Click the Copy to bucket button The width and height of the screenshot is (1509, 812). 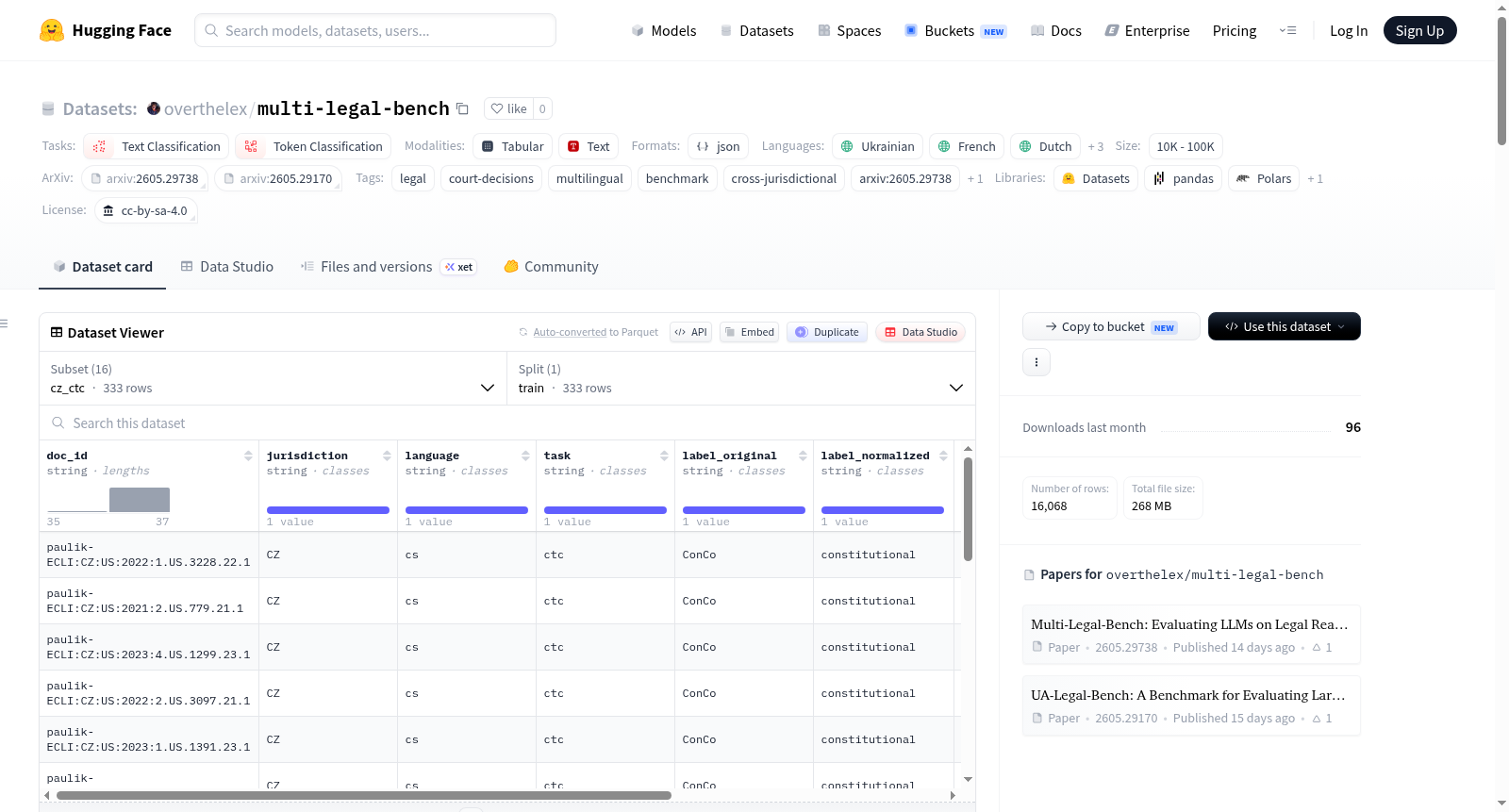1111,326
